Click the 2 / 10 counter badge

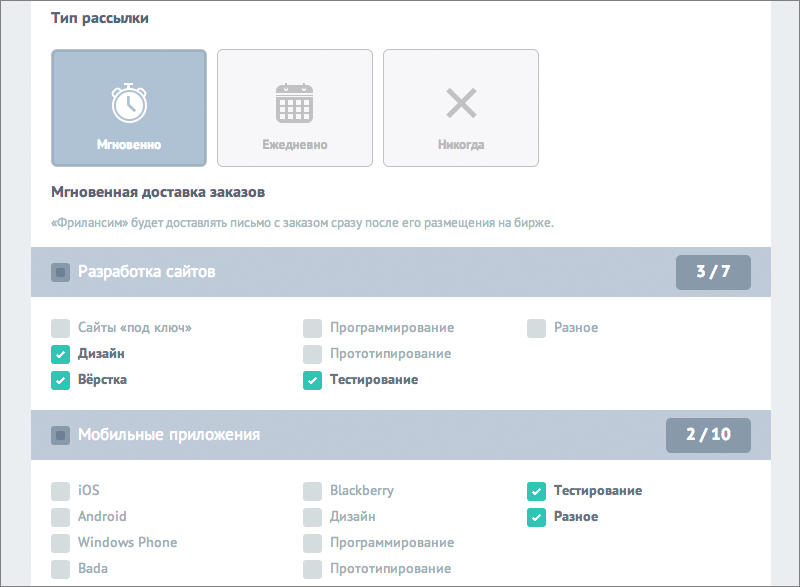(707, 435)
